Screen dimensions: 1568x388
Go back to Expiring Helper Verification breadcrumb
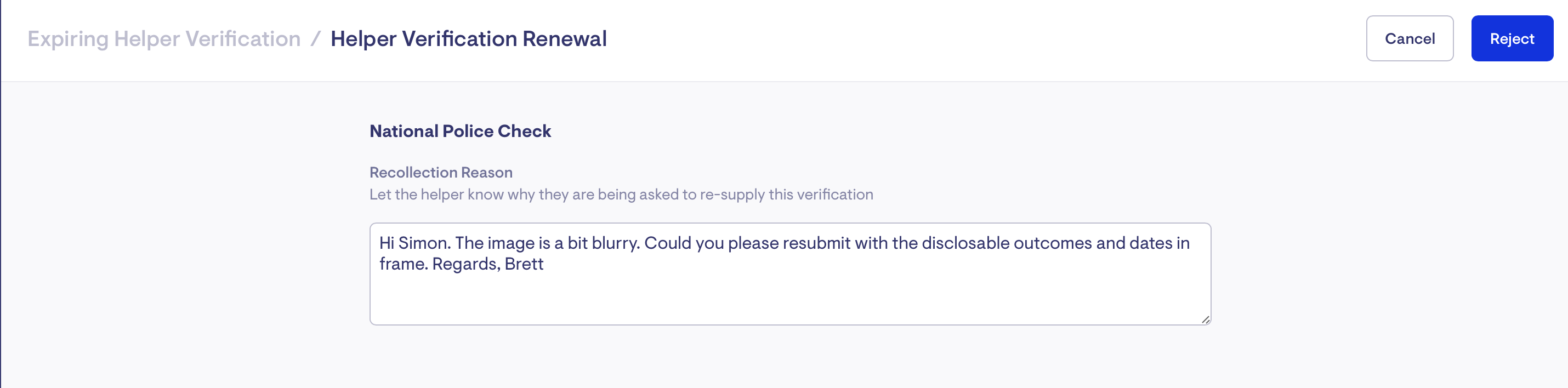[164, 38]
